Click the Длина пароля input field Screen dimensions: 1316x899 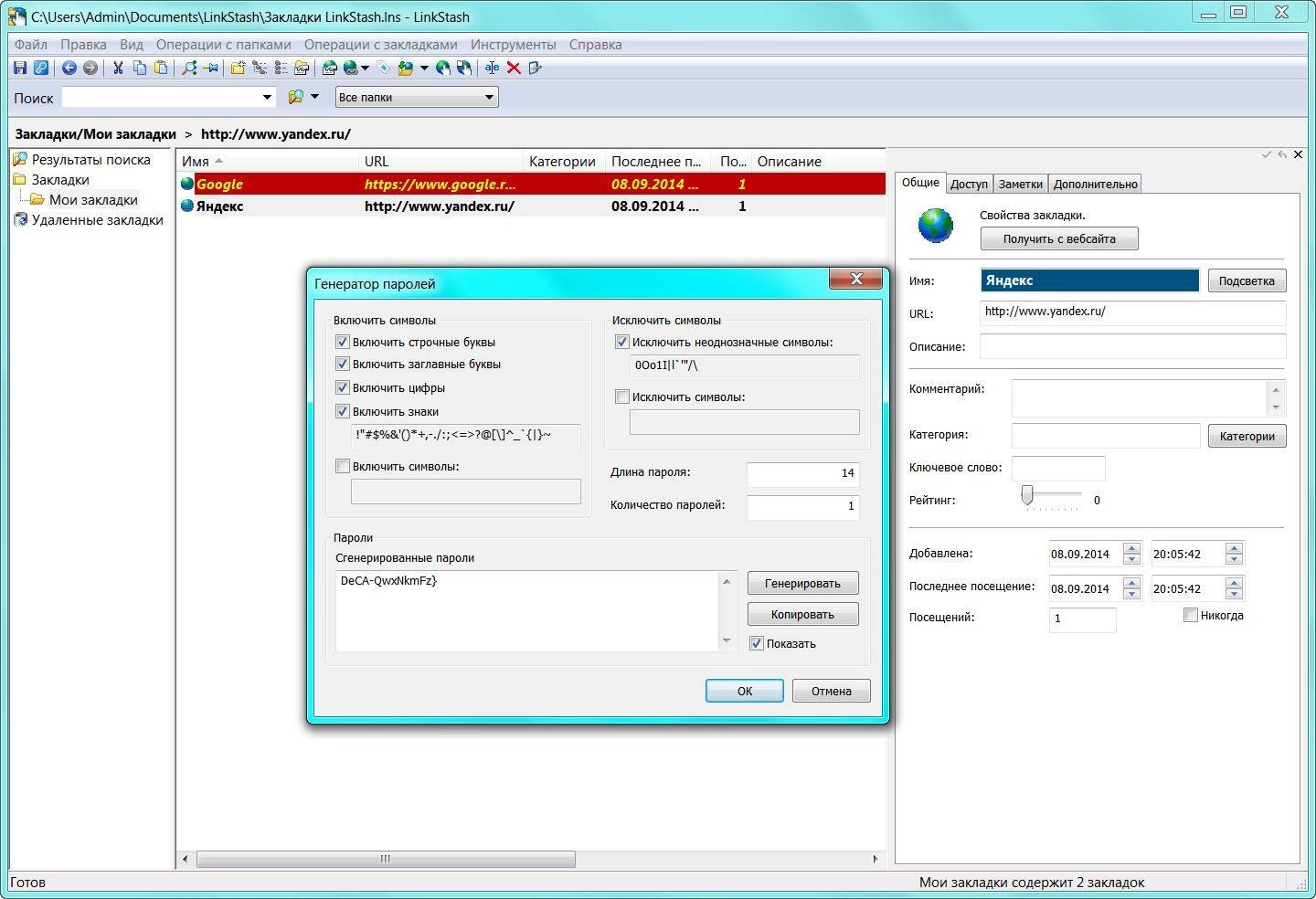(802, 473)
